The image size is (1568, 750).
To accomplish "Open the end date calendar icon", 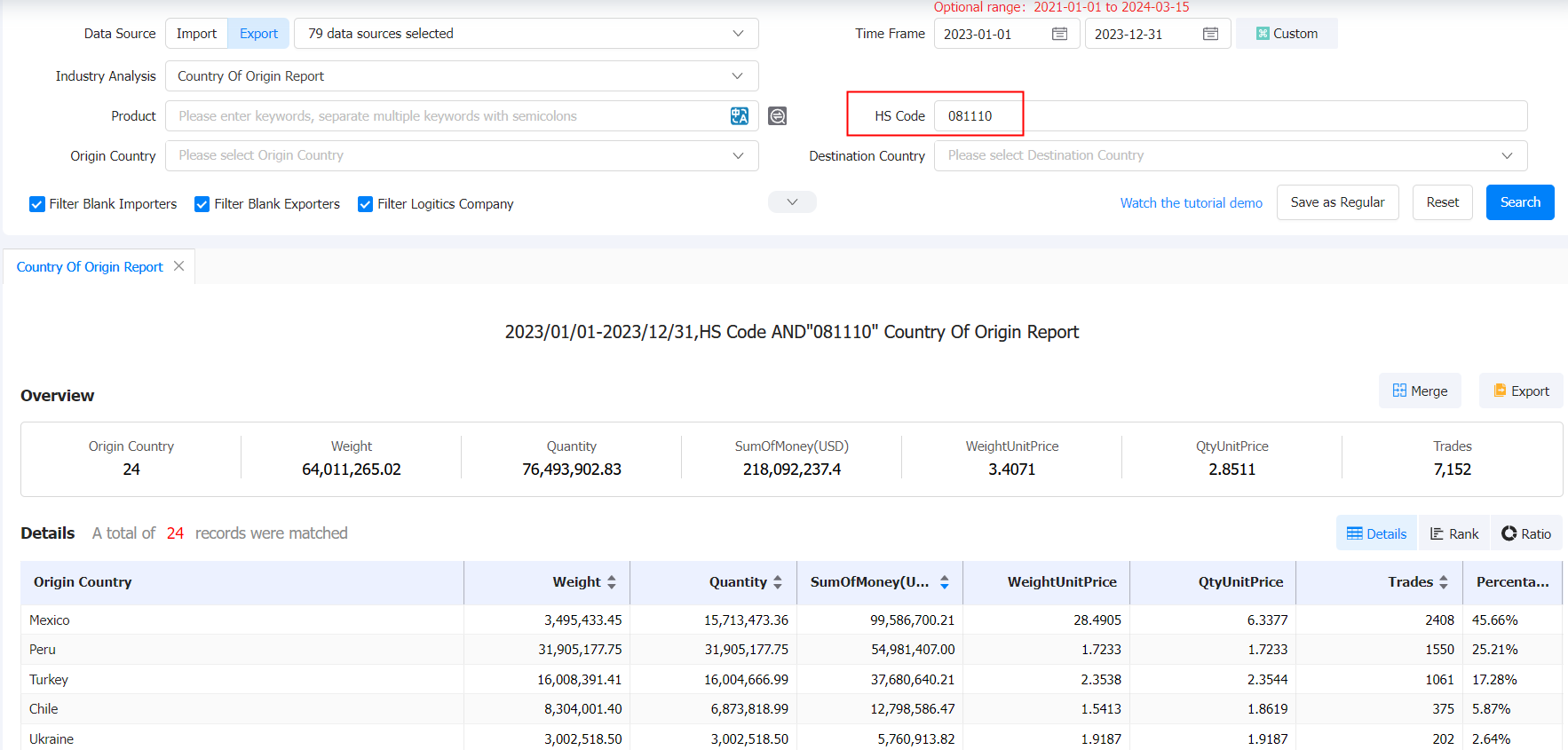I will coord(1210,34).
